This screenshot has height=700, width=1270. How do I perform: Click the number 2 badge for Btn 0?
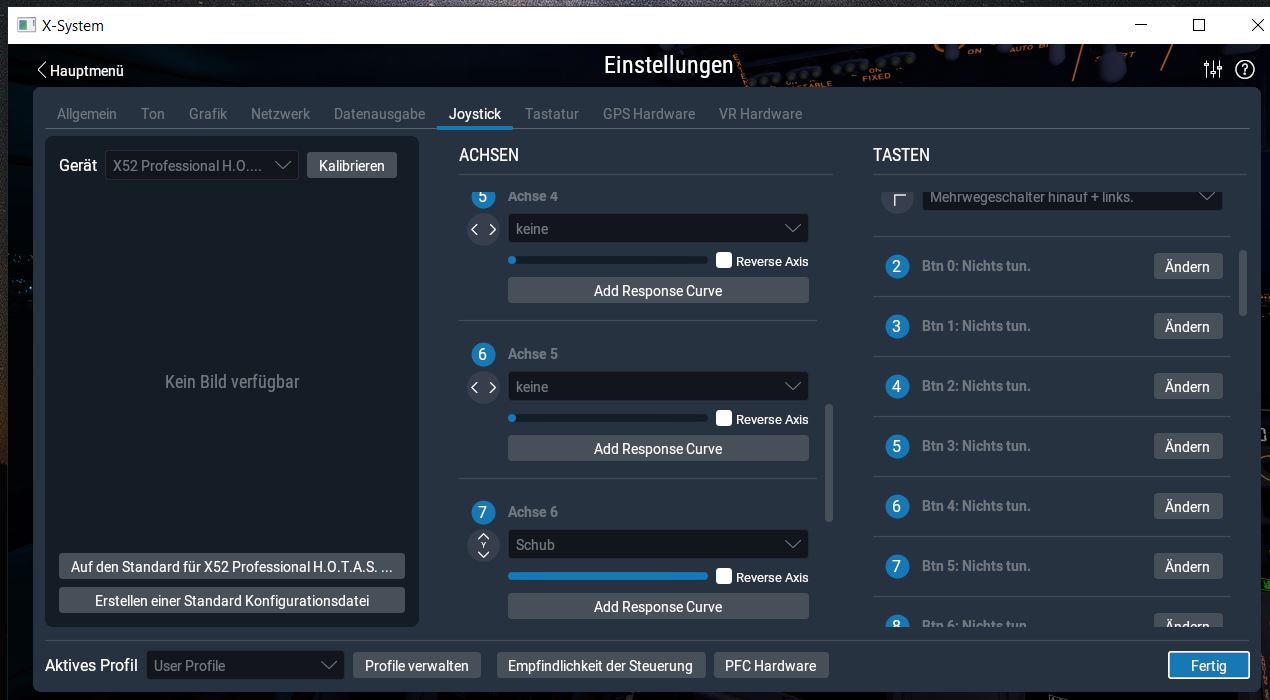coord(896,266)
